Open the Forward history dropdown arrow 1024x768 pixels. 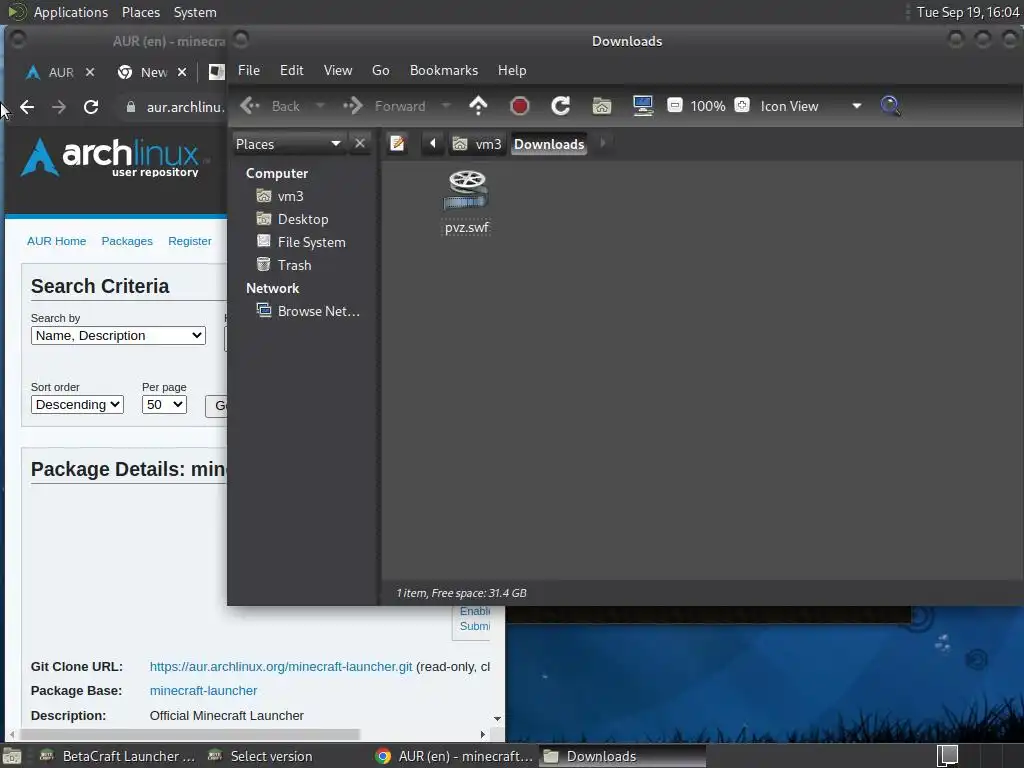[446, 106]
